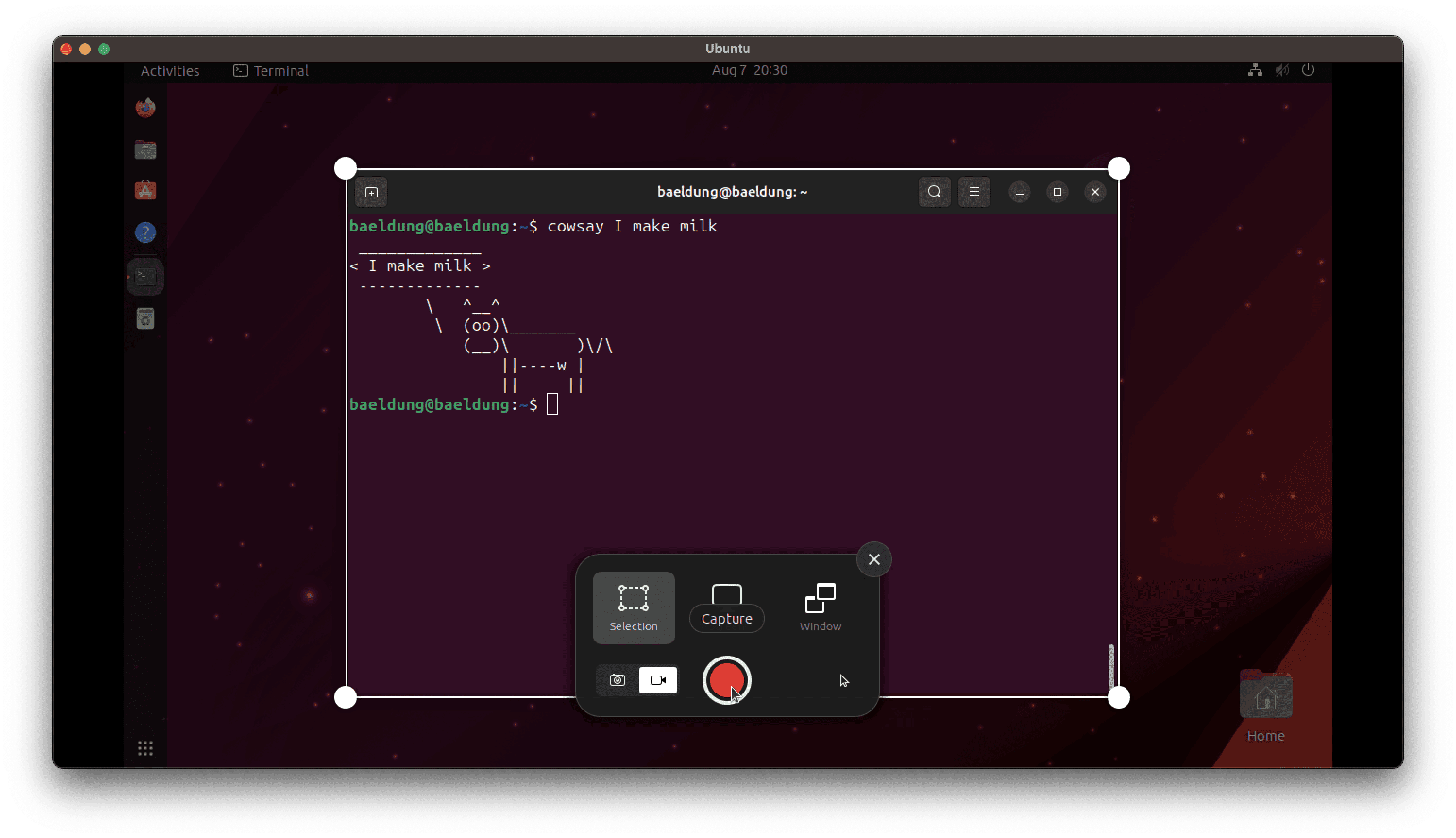Open Help from the dock
The image size is (1456, 838).
point(145,232)
